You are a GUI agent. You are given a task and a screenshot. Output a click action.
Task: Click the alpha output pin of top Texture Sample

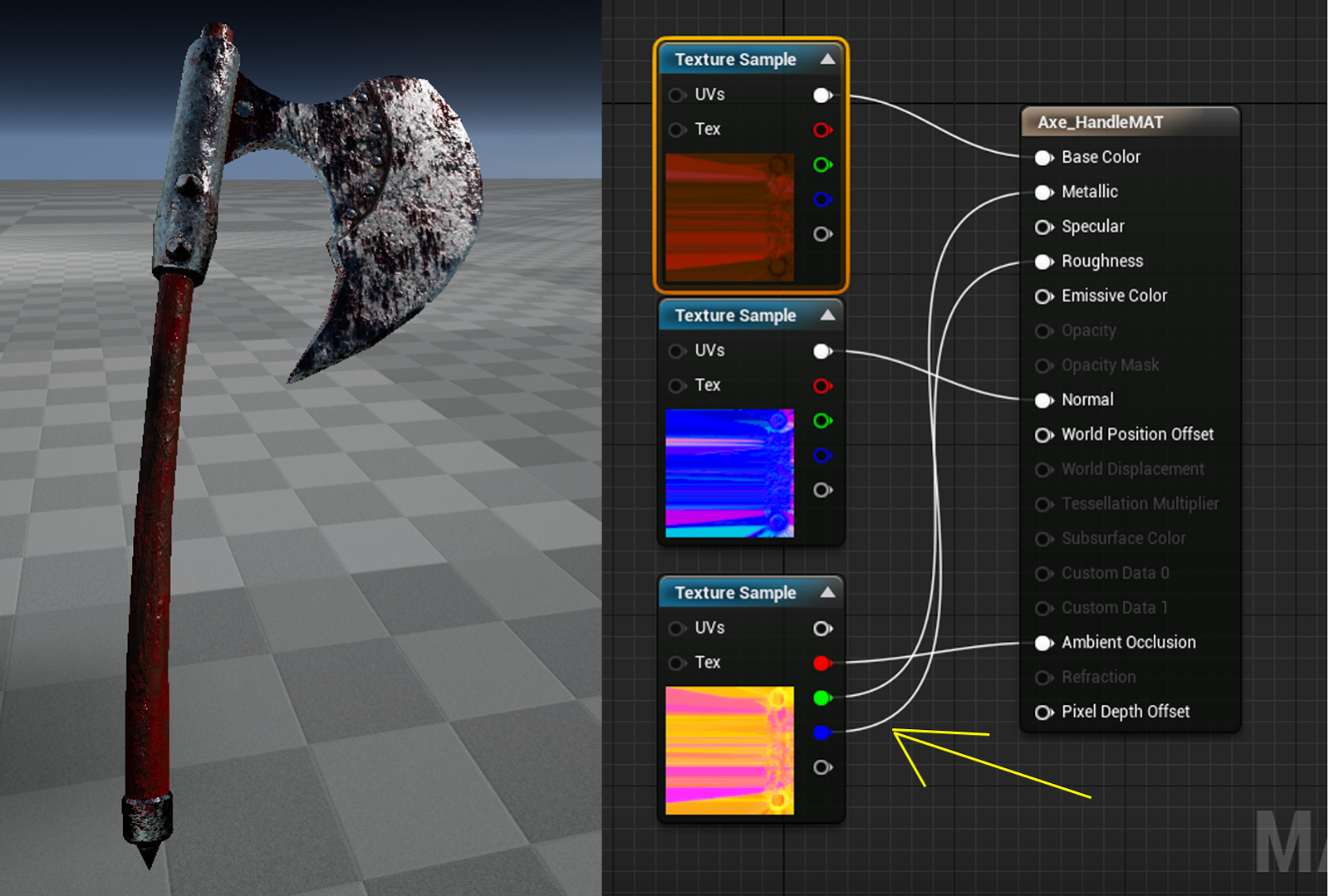point(822,234)
